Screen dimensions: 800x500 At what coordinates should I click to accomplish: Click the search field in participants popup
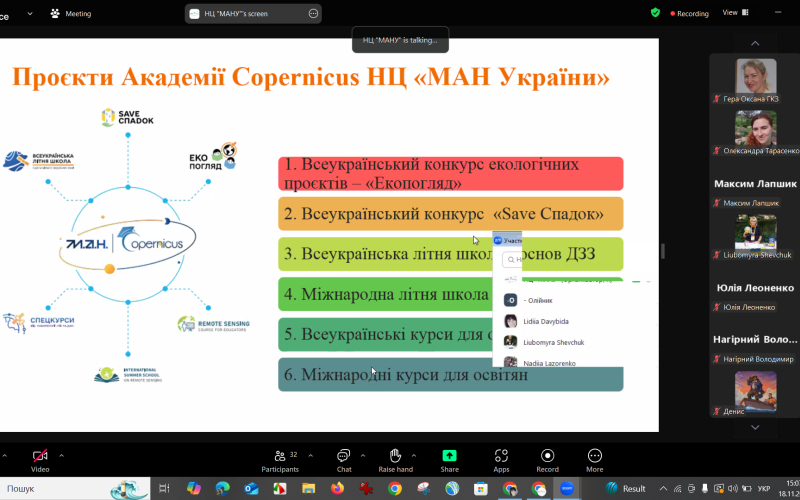512,260
